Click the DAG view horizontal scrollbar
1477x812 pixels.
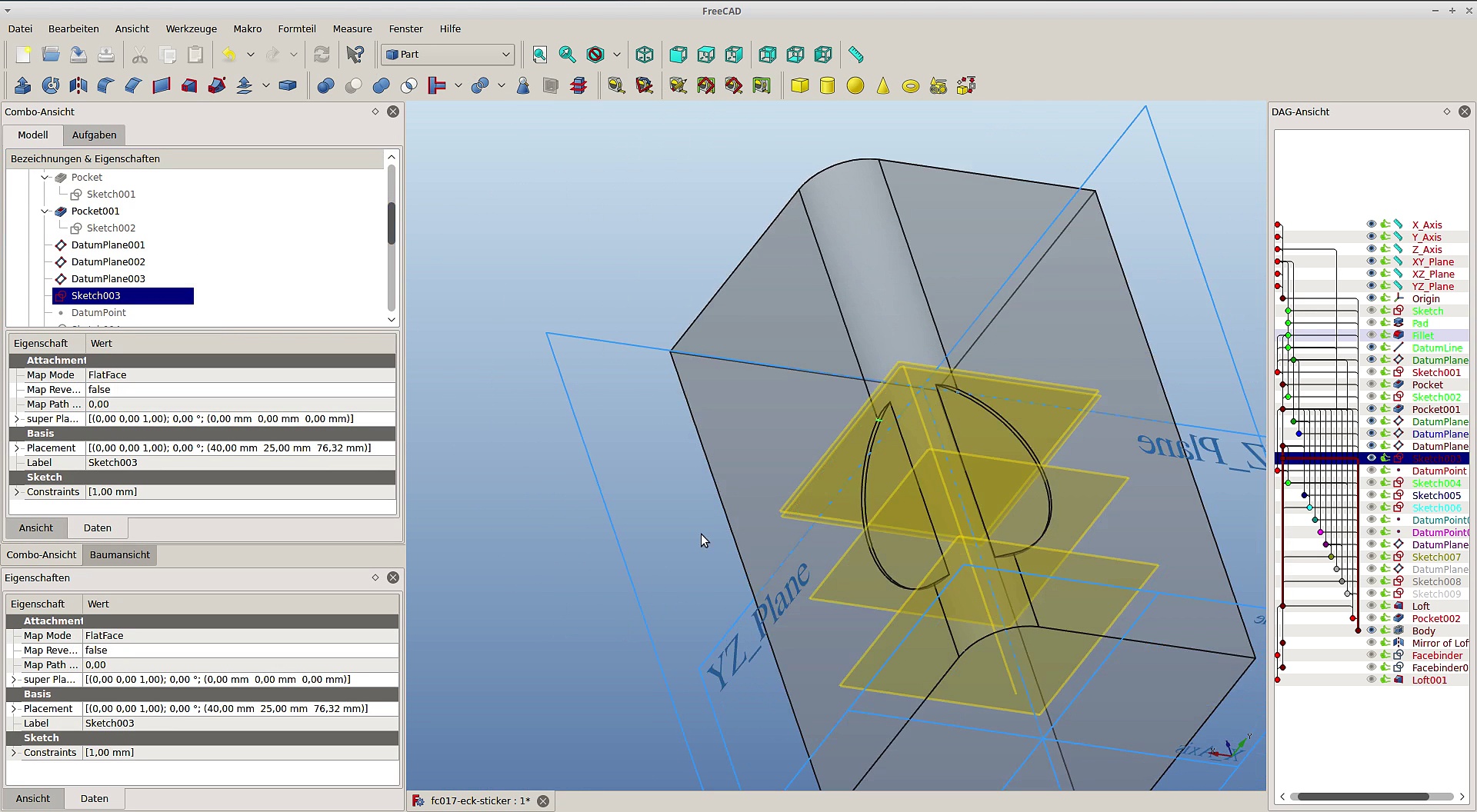click(1362, 797)
